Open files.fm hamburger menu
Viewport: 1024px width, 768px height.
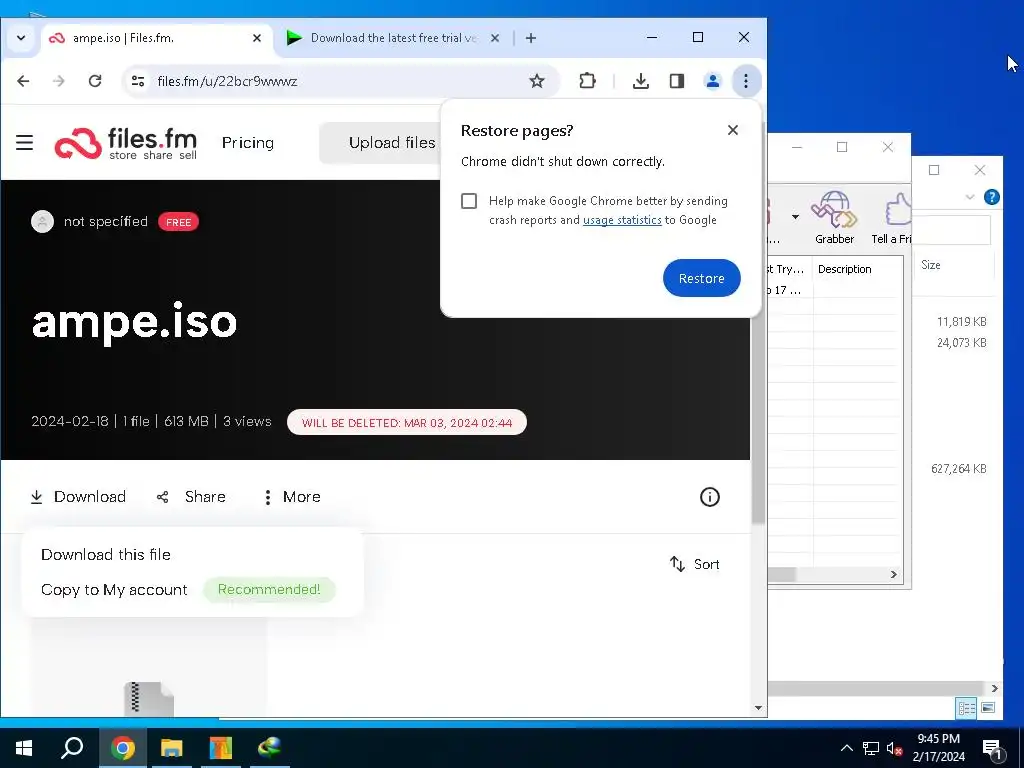(24, 142)
